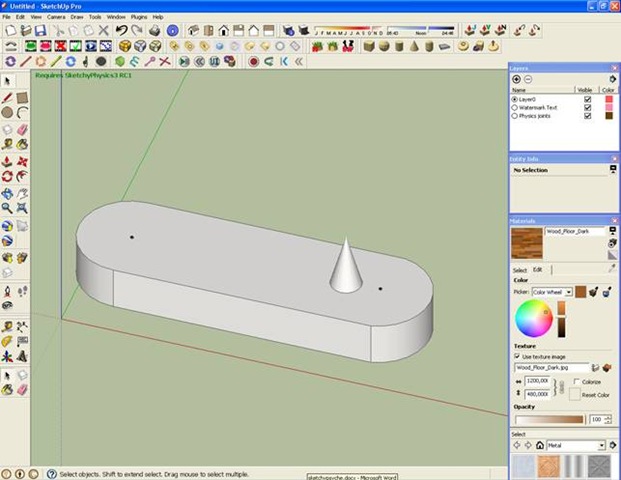Open the Color Wheel picker dropdown

[x=569, y=292]
